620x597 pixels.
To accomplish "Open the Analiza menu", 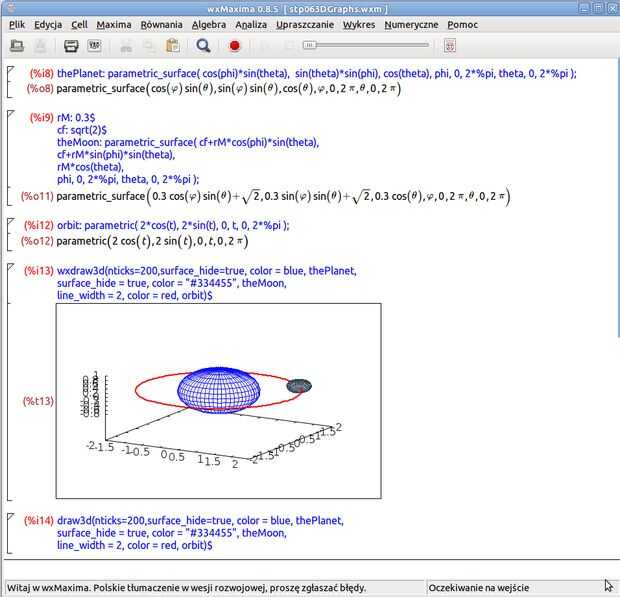I will pyautogui.click(x=251, y=25).
